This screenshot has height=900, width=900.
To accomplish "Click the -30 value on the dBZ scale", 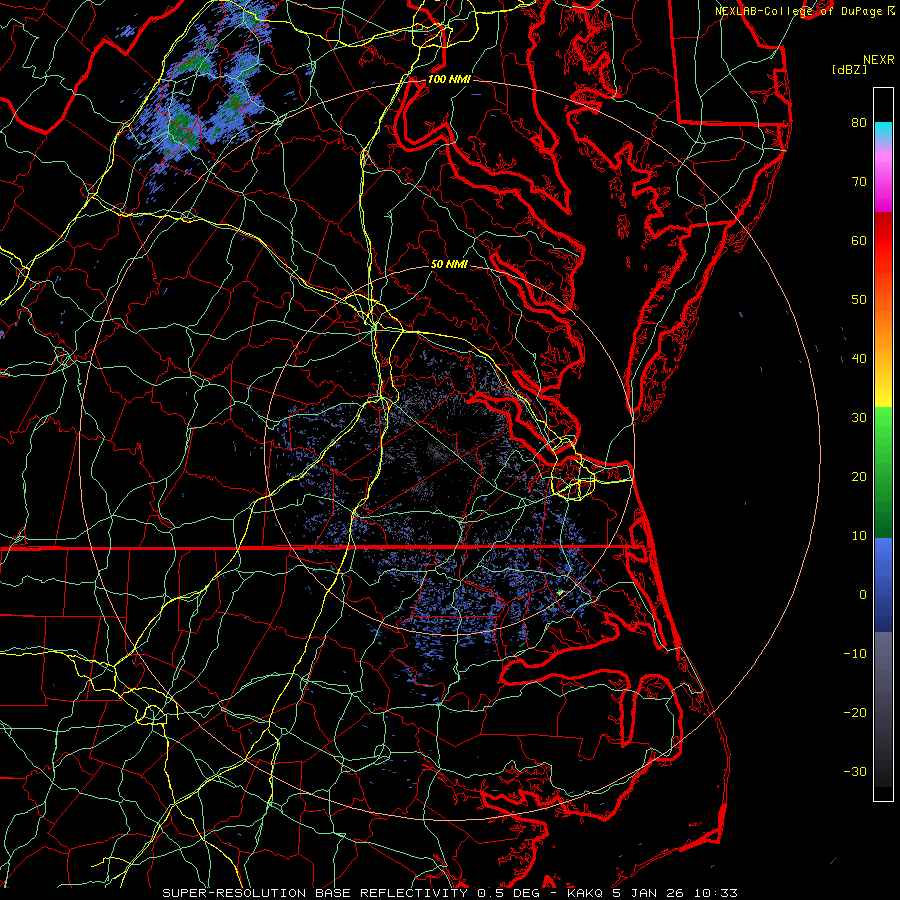I will (855, 772).
